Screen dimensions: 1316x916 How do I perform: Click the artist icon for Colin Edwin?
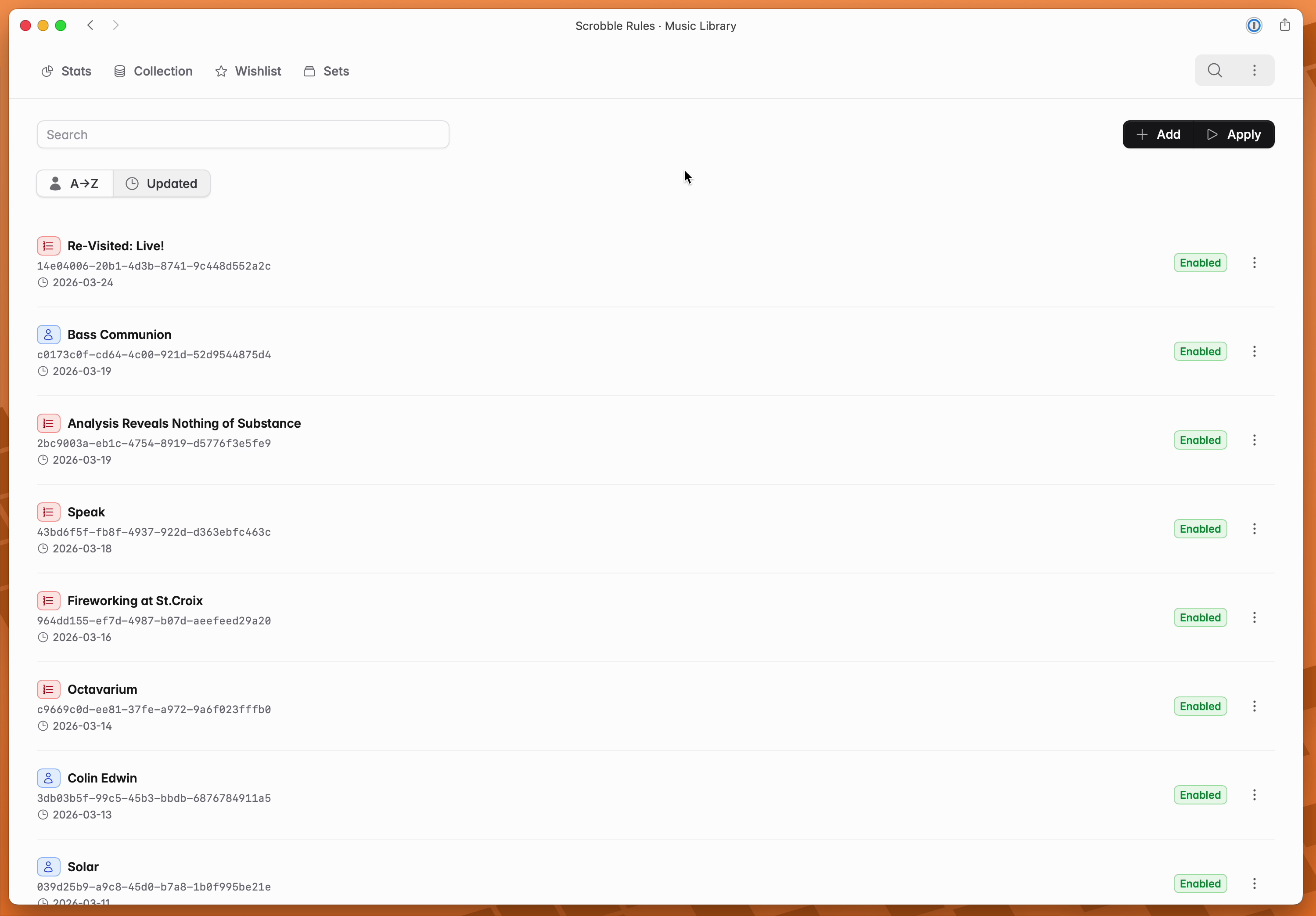pos(49,779)
